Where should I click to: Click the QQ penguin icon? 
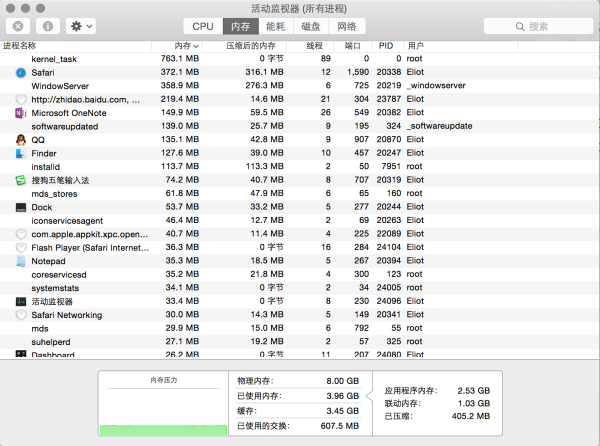[x=21, y=140]
